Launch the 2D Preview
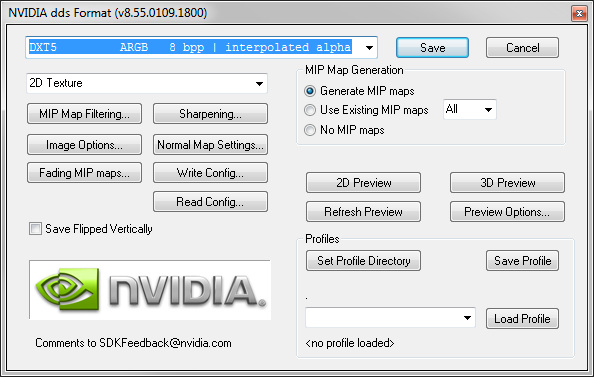 pos(363,183)
